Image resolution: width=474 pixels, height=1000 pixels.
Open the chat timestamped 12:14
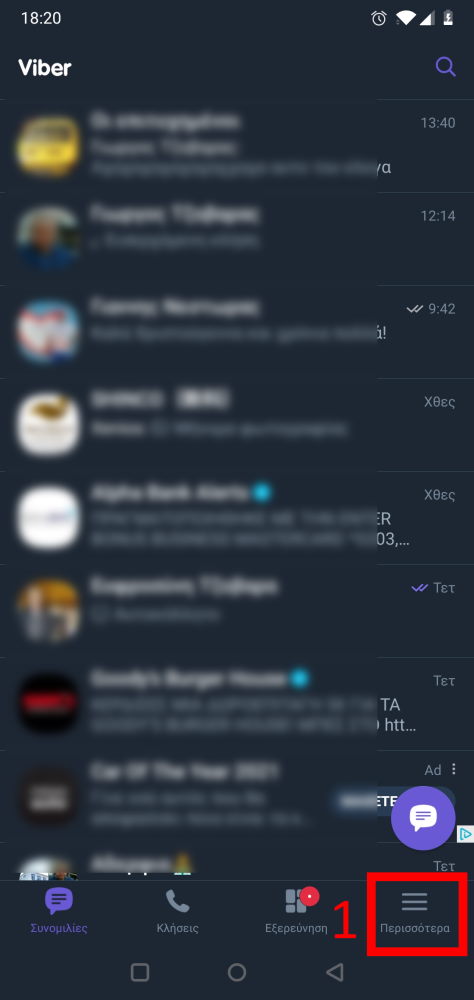point(237,239)
